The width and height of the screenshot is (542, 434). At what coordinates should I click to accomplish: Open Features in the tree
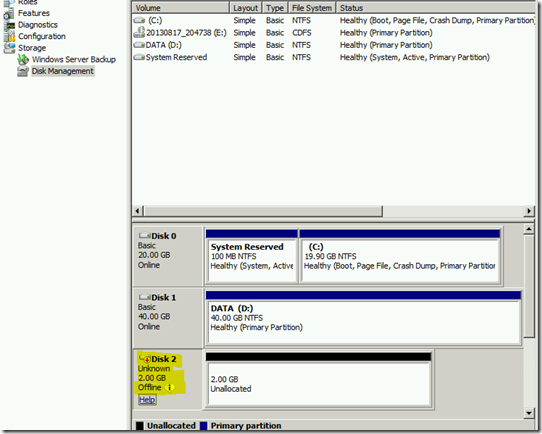coord(34,13)
